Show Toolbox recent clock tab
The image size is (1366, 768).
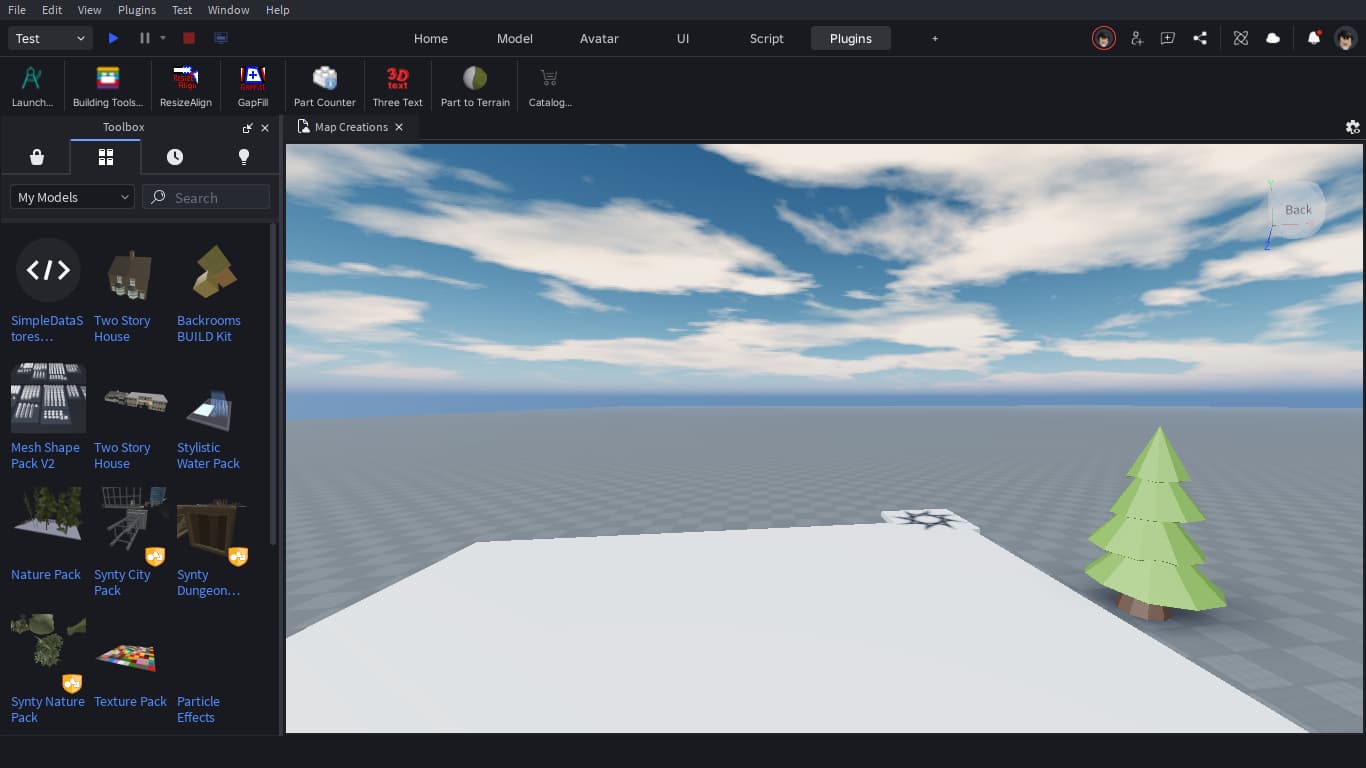click(x=175, y=157)
